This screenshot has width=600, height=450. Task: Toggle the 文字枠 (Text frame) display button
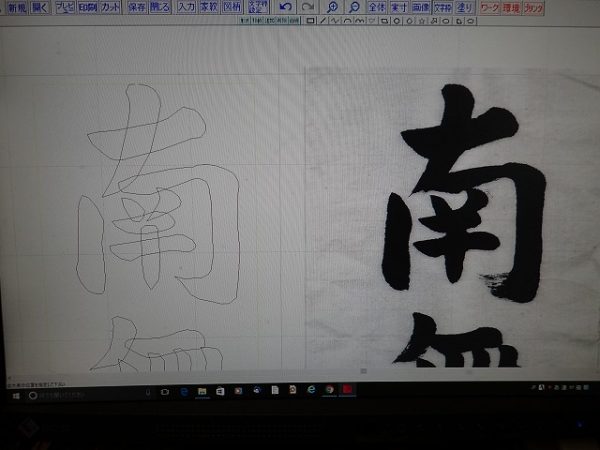point(443,7)
